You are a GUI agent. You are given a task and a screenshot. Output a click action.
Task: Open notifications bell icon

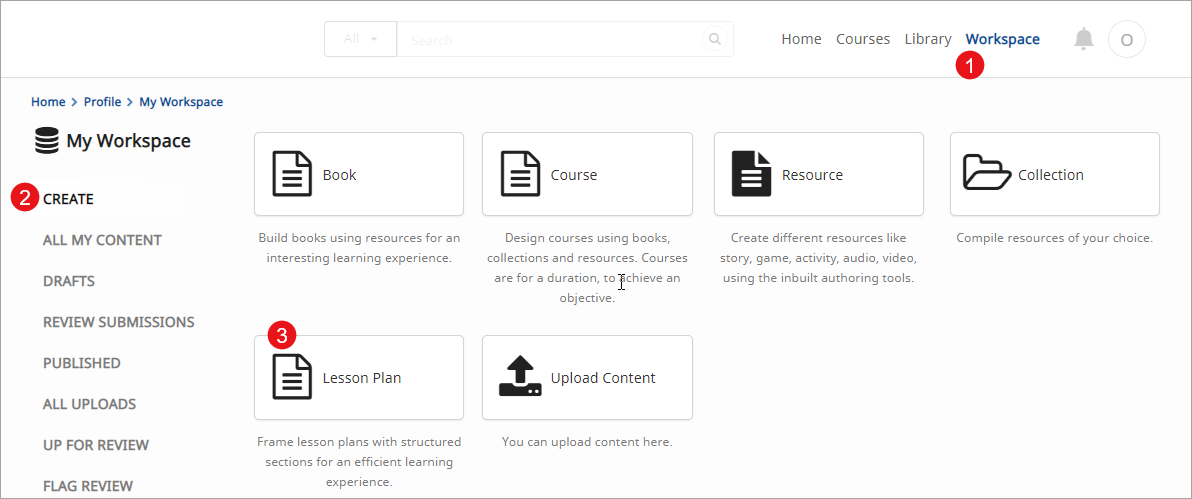1084,39
